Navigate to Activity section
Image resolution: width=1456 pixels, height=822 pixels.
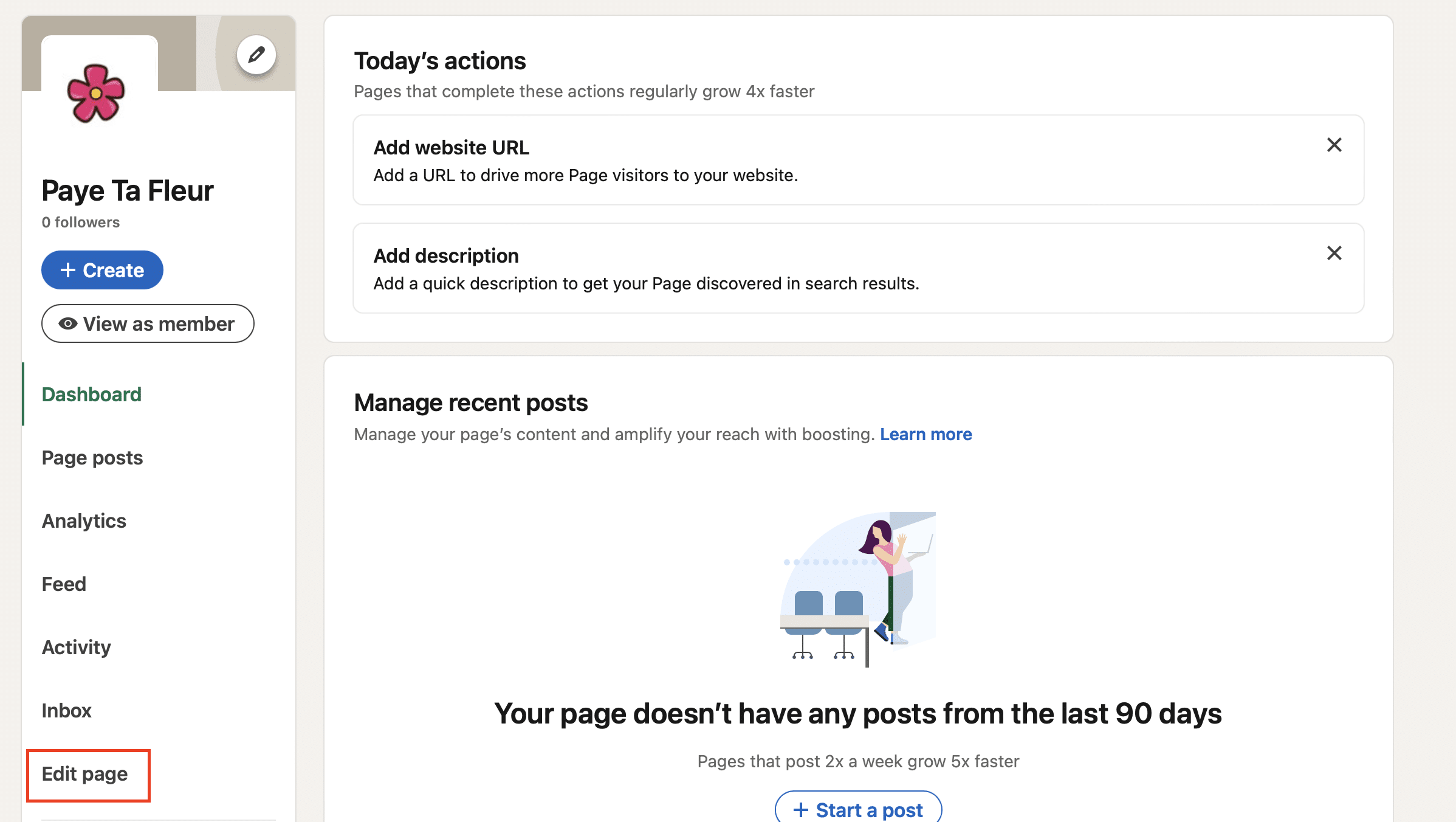75,647
